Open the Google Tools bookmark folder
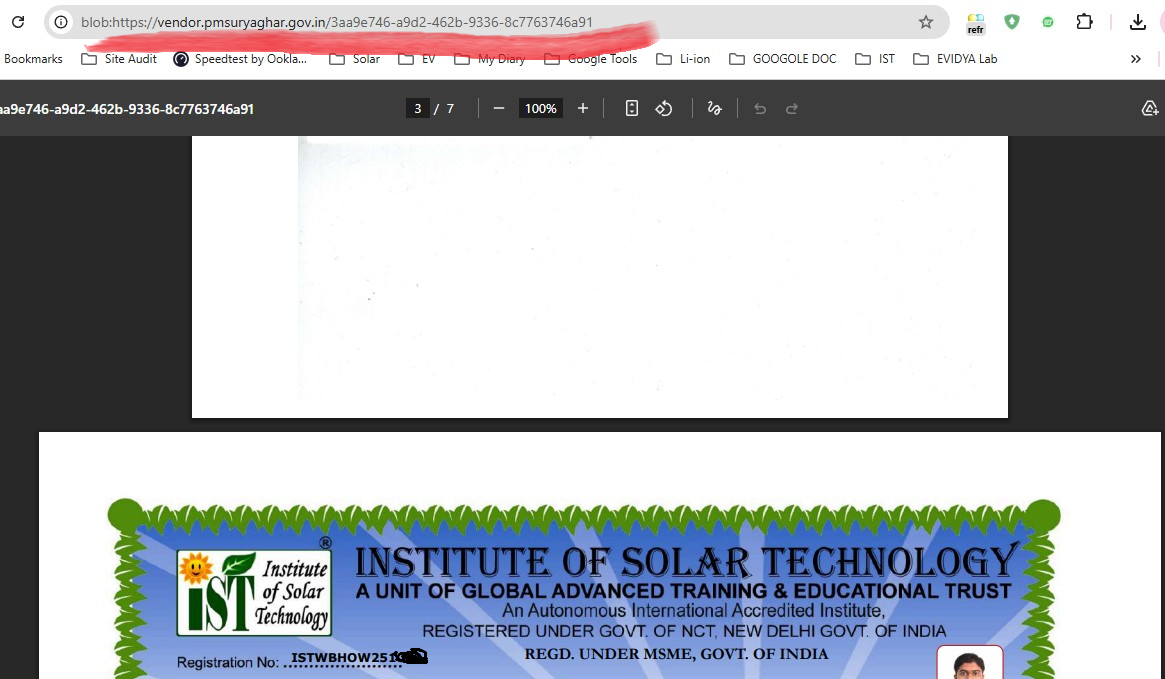 coord(590,59)
